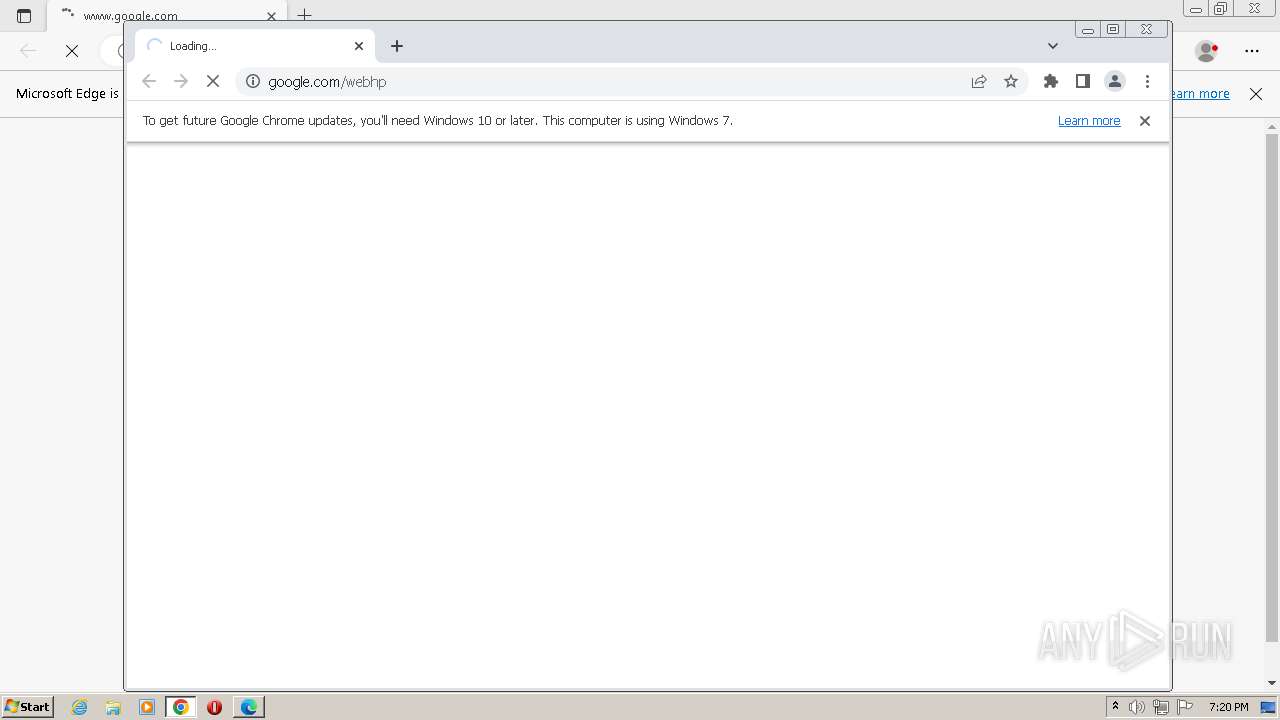Click Edge vertical scrollbar

click(x=1272, y=386)
